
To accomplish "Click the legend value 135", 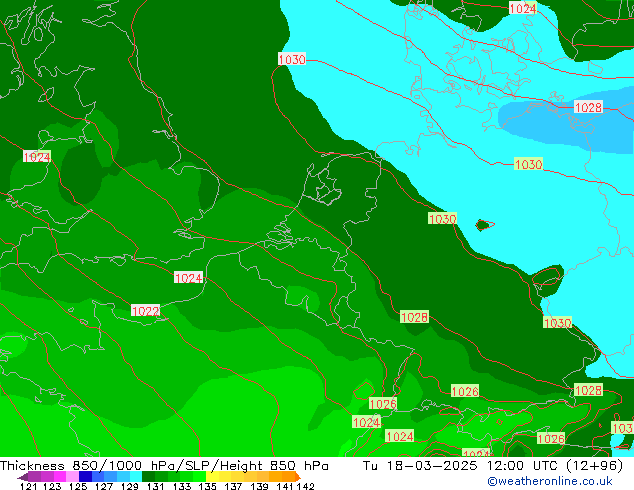I will click(x=207, y=486).
